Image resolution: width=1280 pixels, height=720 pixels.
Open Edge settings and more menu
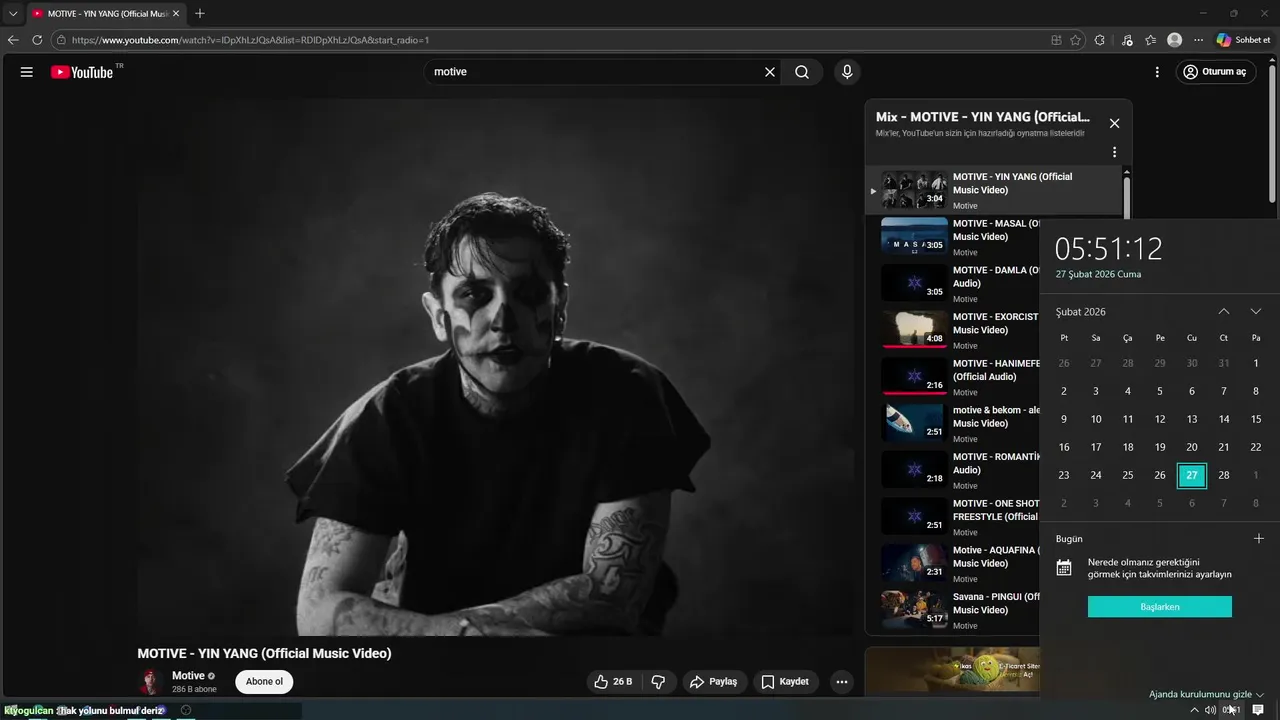click(x=1198, y=40)
